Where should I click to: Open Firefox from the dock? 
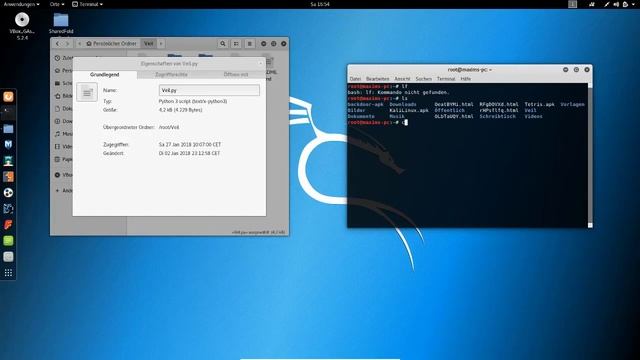[x=8, y=97]
